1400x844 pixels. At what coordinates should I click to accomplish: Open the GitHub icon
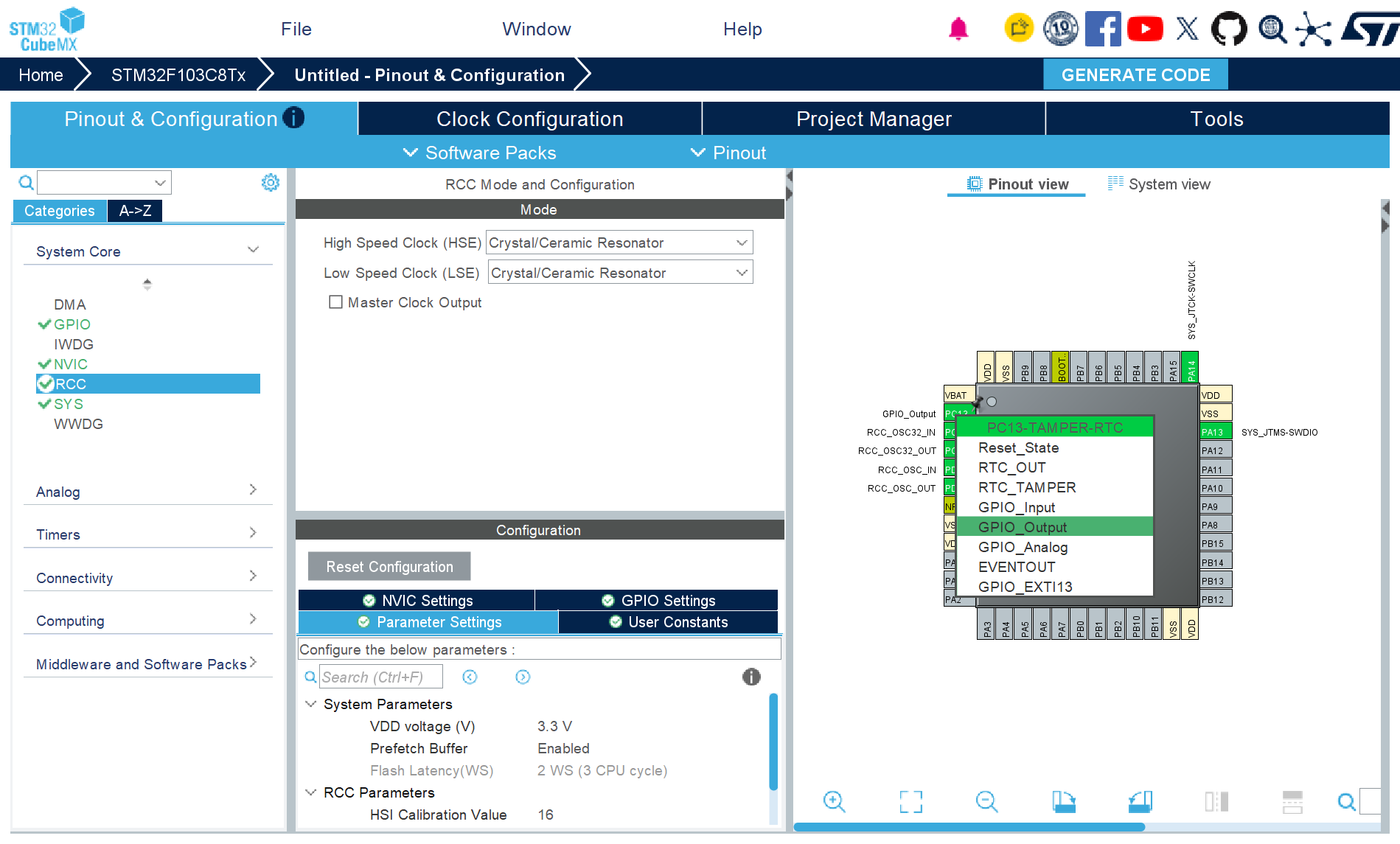coord(1229,29)
